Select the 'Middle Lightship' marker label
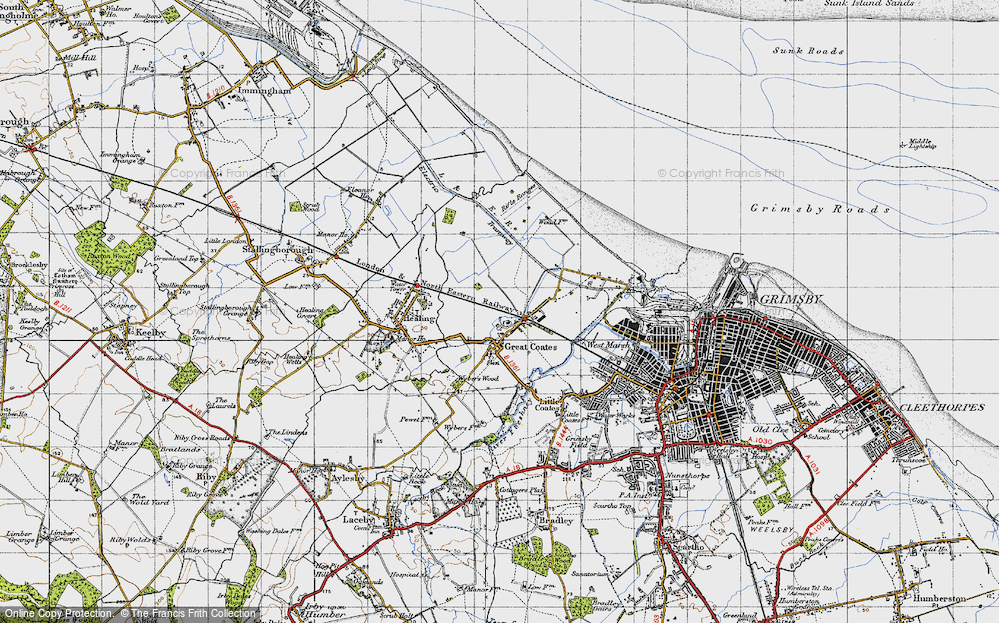The width and height of the screenshot is (999, 623). tap(920, 144)
